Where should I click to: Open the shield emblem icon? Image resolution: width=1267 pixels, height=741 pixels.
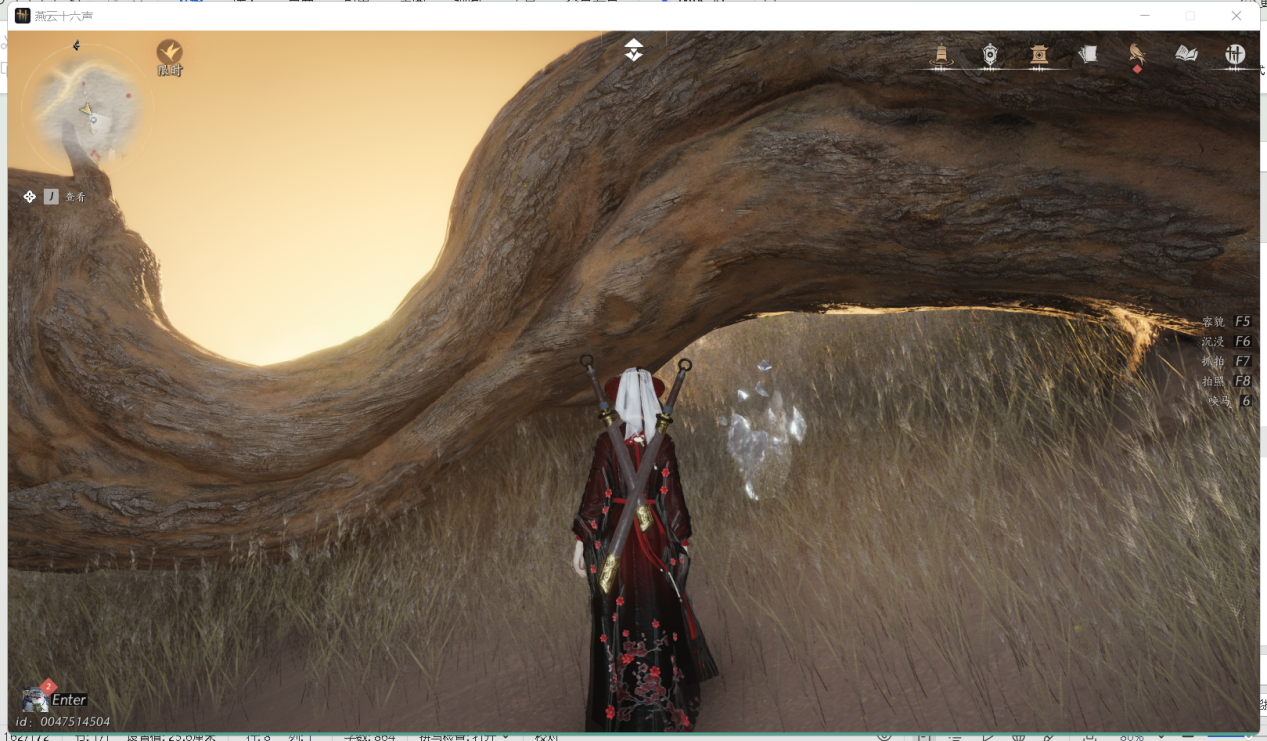click(x=990, y=55)
